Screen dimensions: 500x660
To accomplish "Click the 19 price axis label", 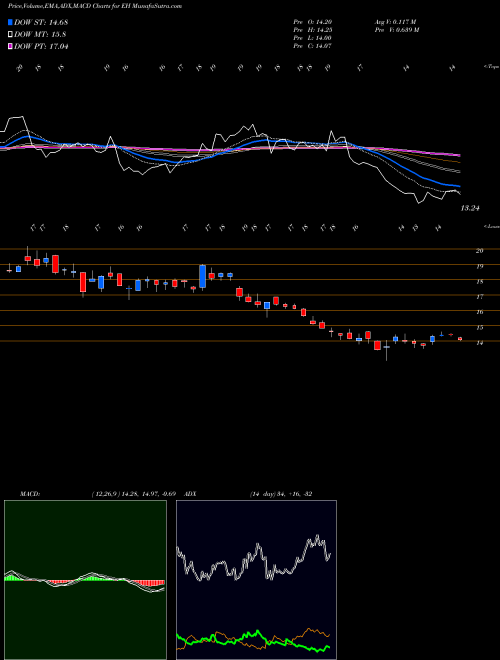I will point(479,266).
